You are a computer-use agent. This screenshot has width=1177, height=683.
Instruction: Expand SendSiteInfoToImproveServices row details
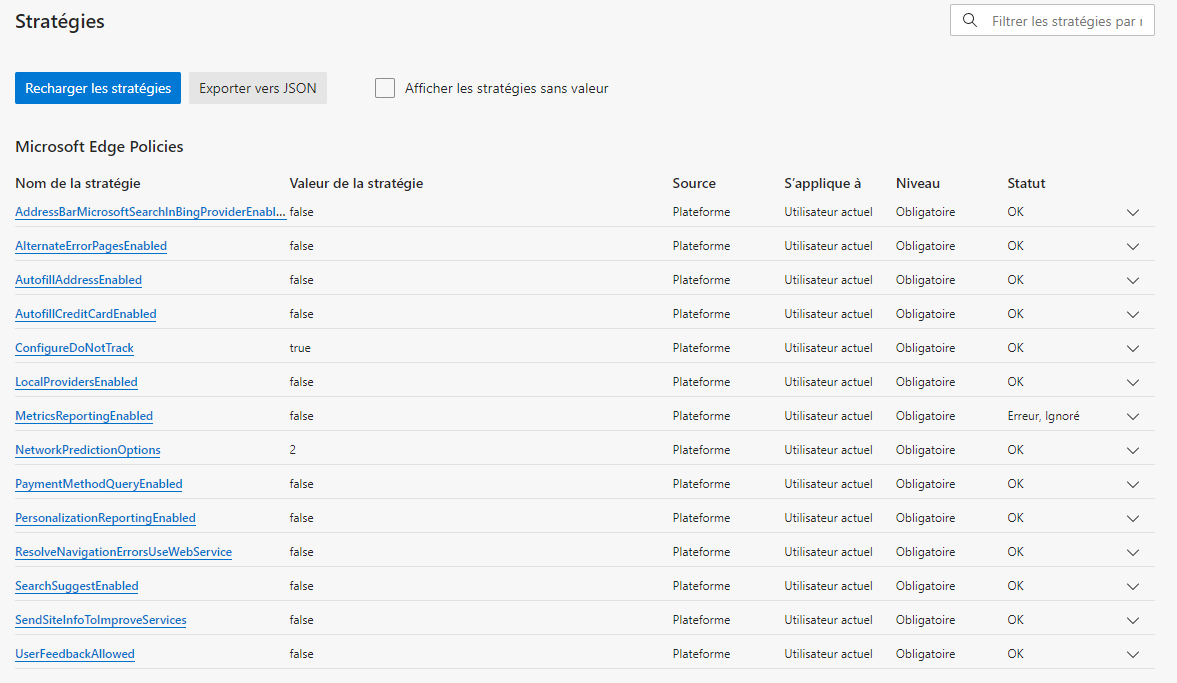click(1133, 621)
